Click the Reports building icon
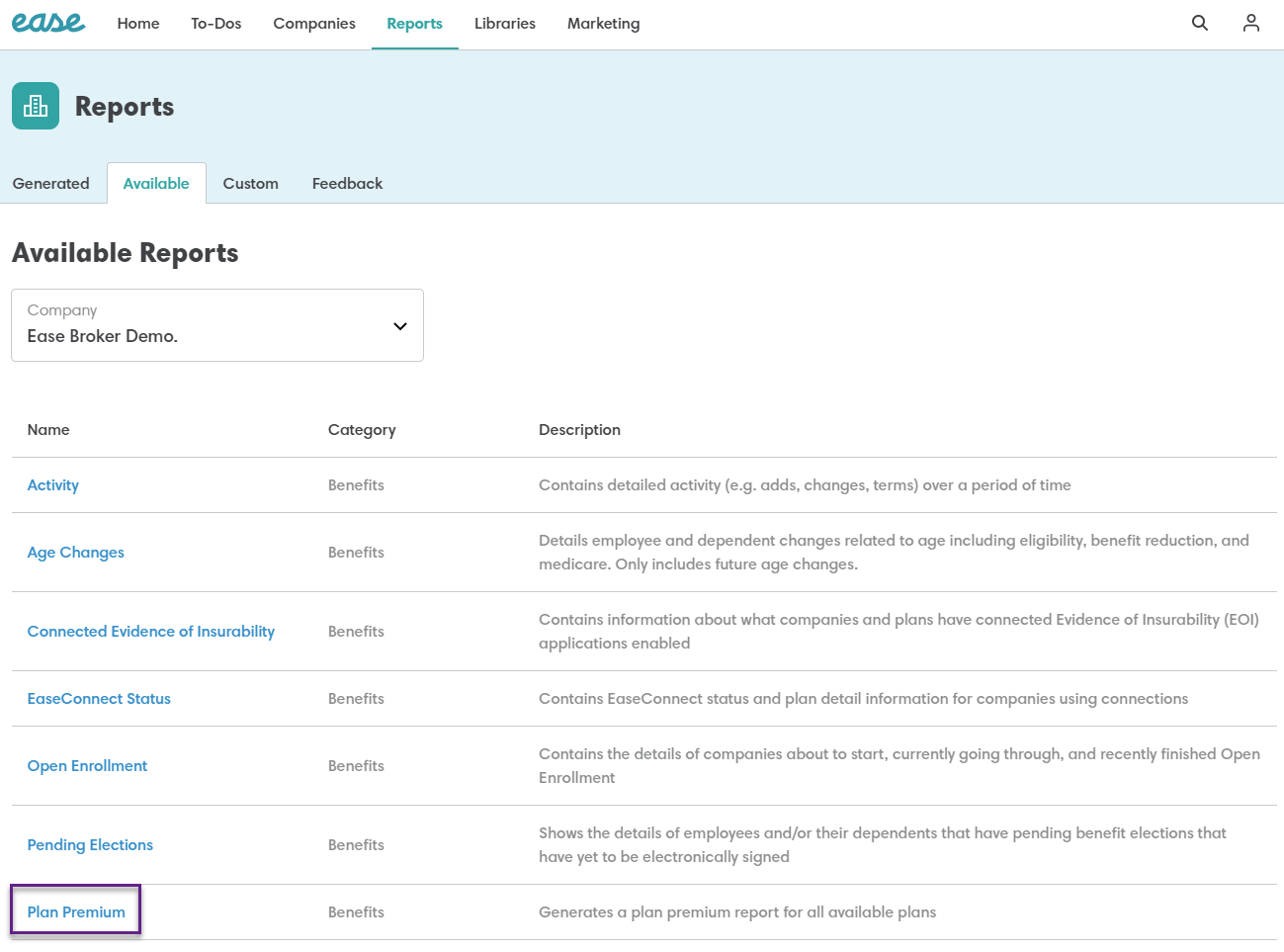 point(36,106)
